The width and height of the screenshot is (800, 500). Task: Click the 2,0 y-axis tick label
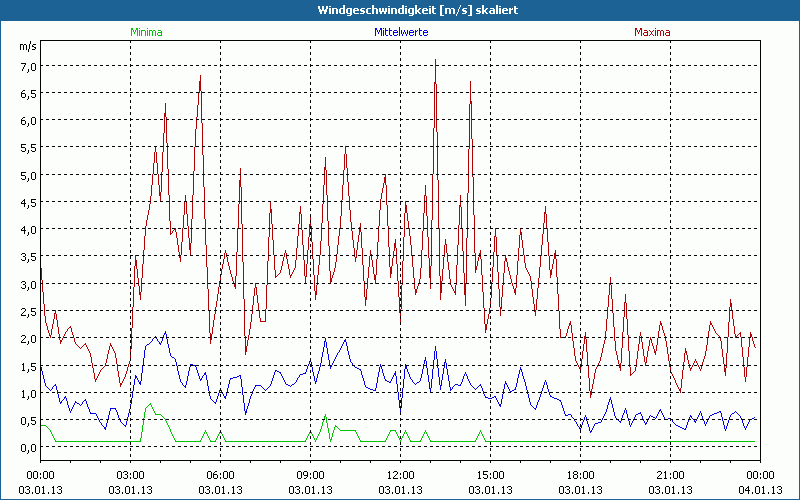(28, 338)
